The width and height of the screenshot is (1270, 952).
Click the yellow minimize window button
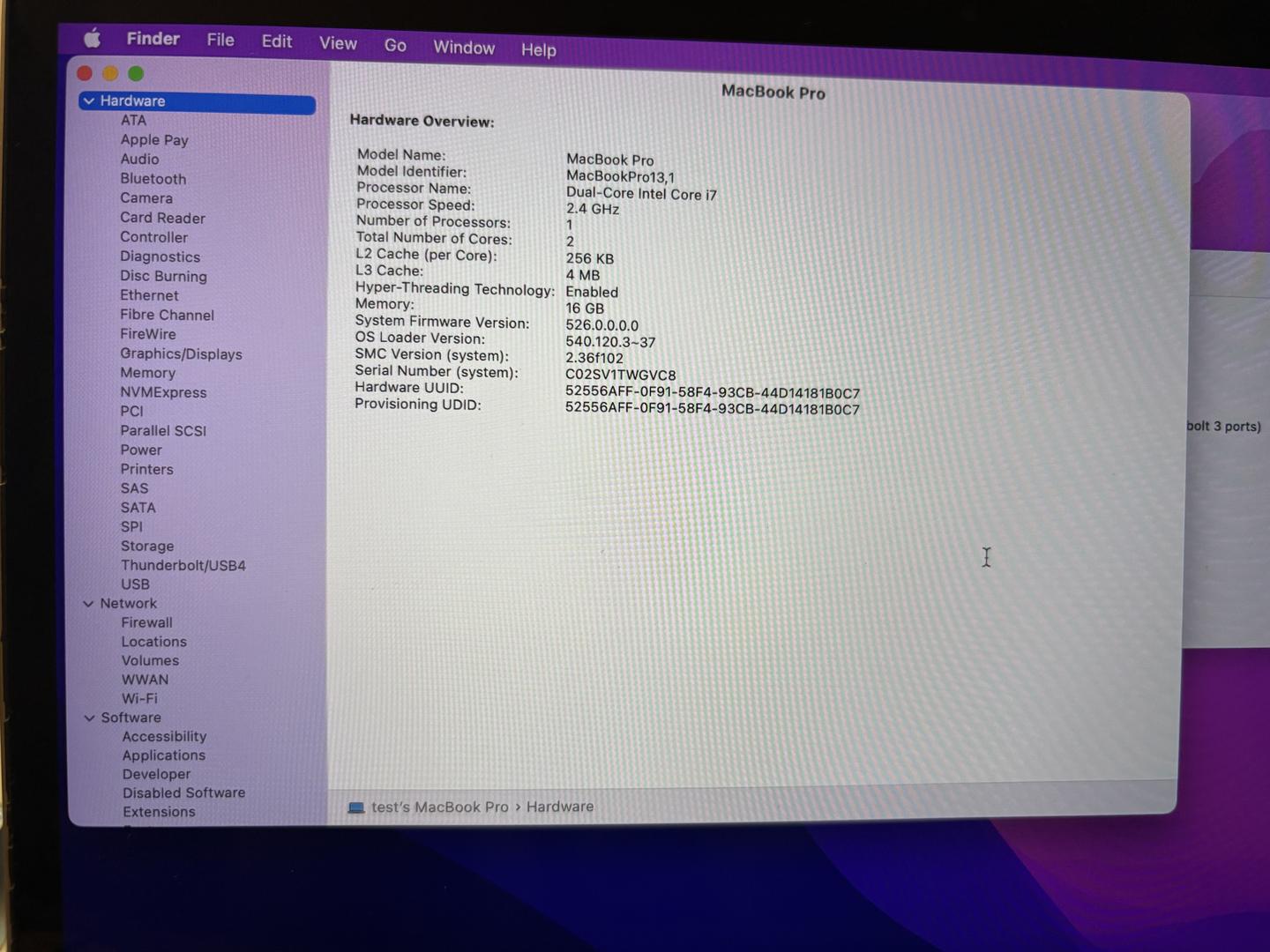coord(110,73)
